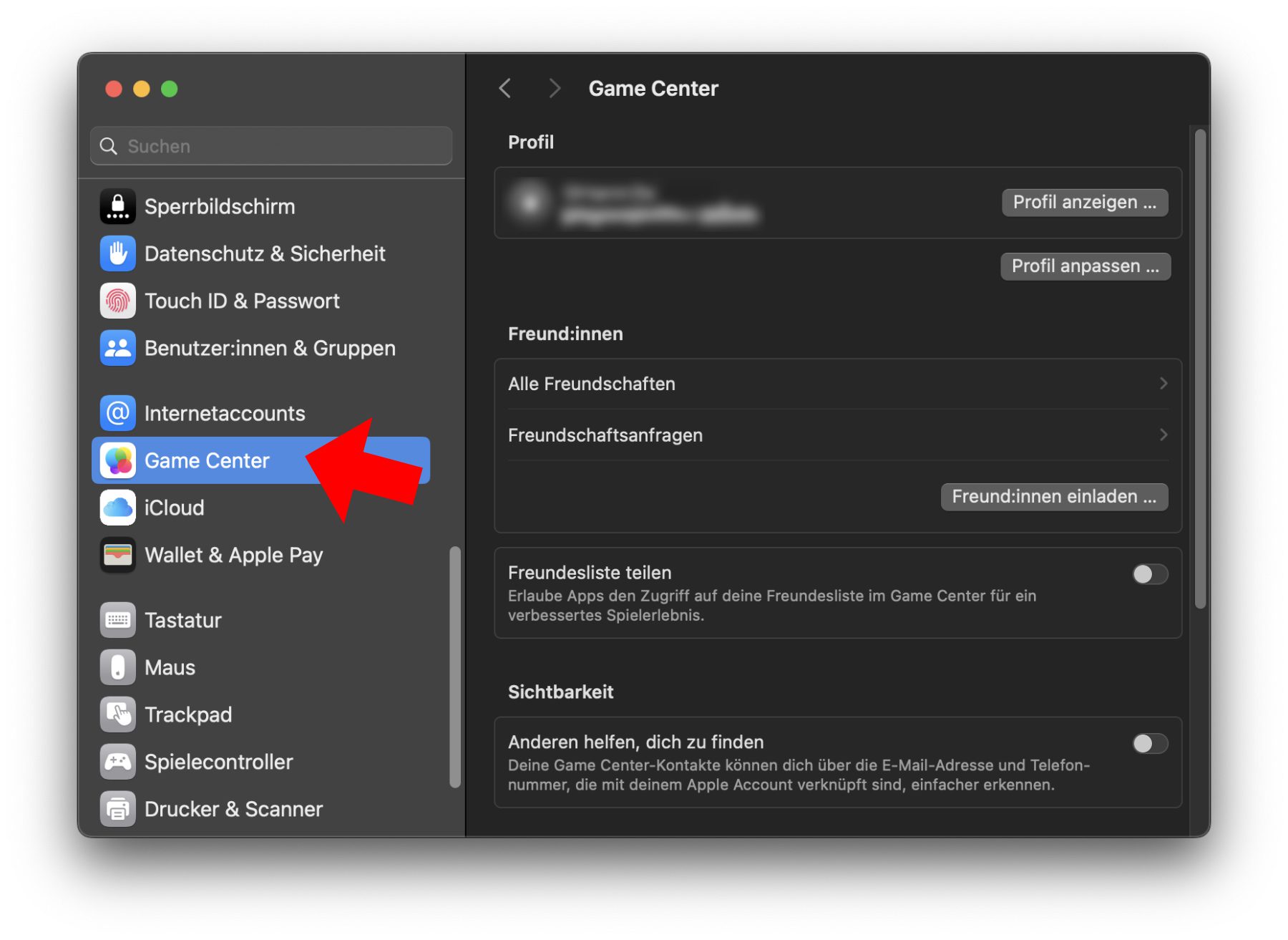Click the Suchen search field
Viewport: 1288px width, 940px height.
pos(272,146)
